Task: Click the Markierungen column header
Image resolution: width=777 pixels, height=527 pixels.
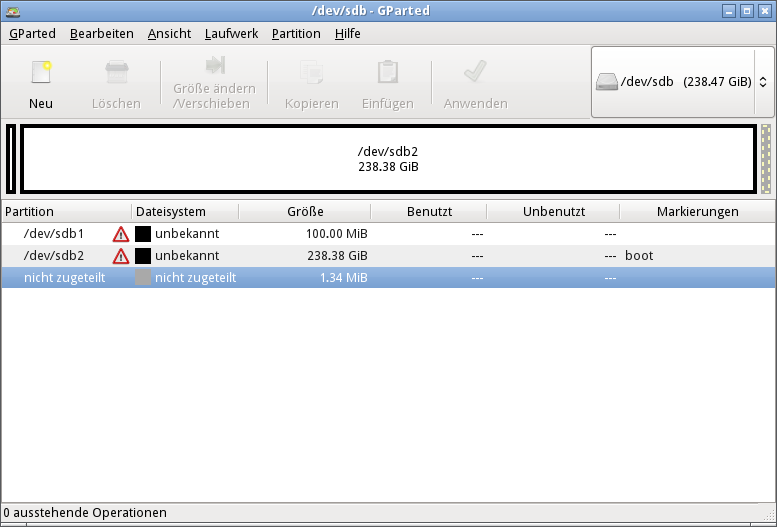Action: pyautogui.click(x=697, y=212)
